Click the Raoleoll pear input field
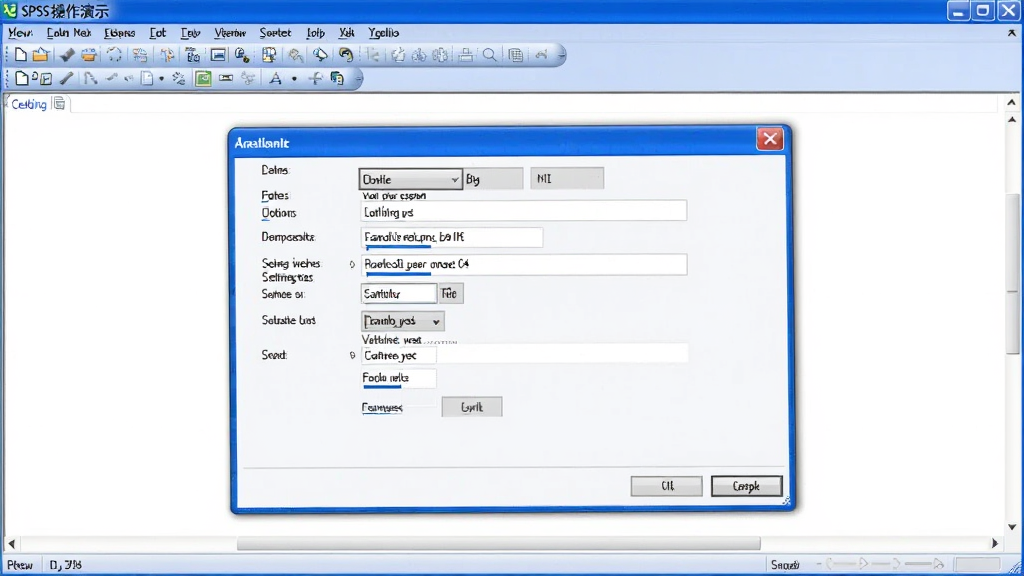The height and width of the screenshot is (576, 1024). tap(523, 264)
